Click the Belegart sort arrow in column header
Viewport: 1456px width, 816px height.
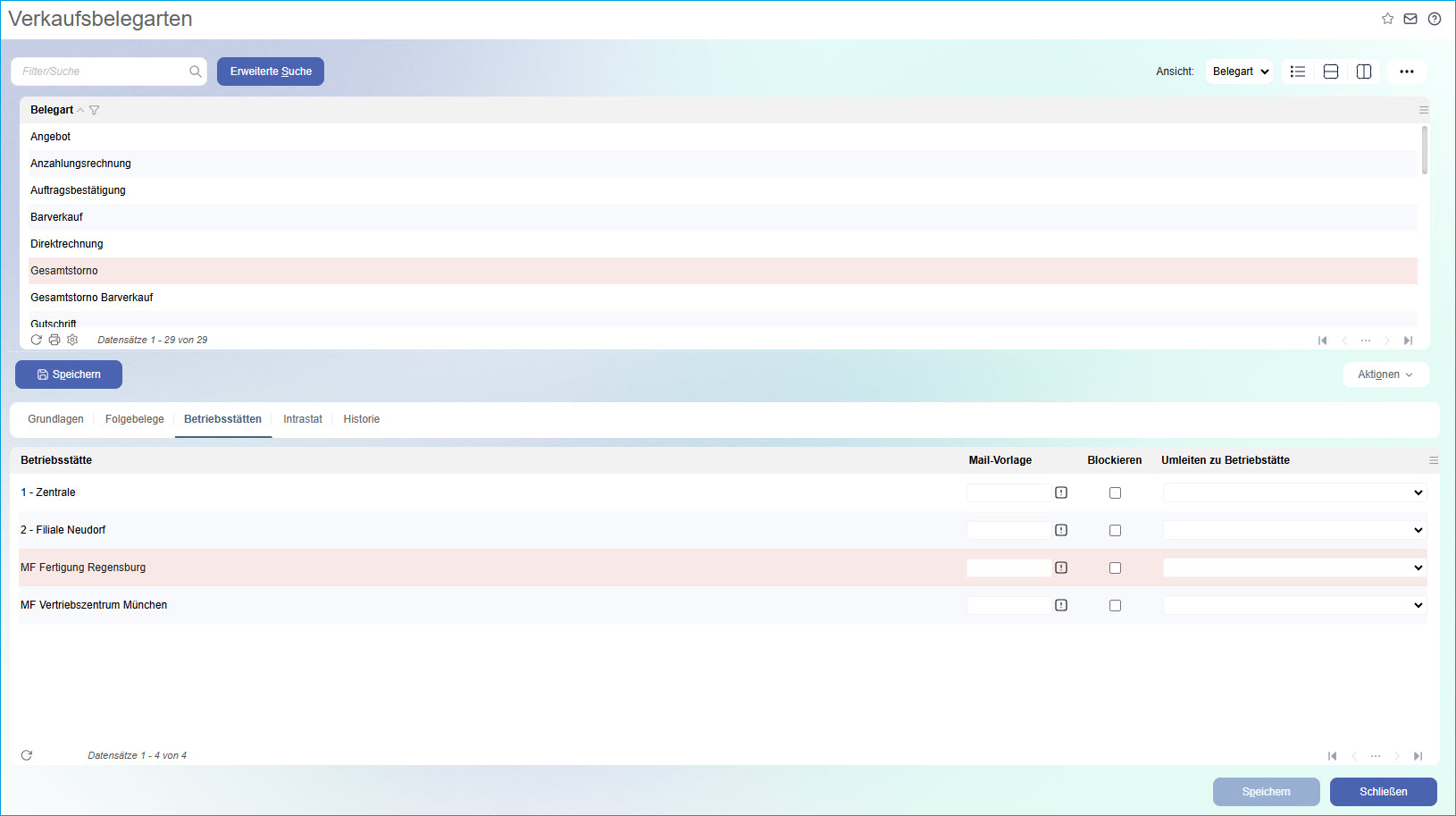click(x=80, y=110)
